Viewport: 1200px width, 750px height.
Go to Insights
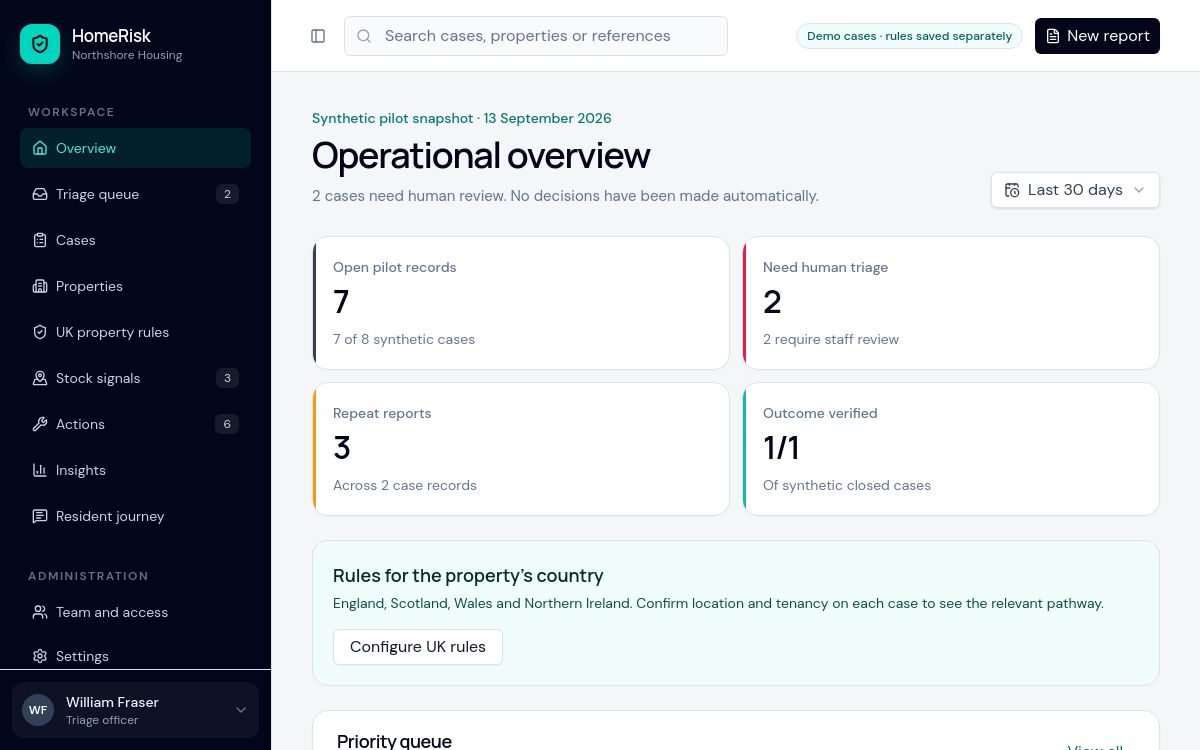coord(135,470)
